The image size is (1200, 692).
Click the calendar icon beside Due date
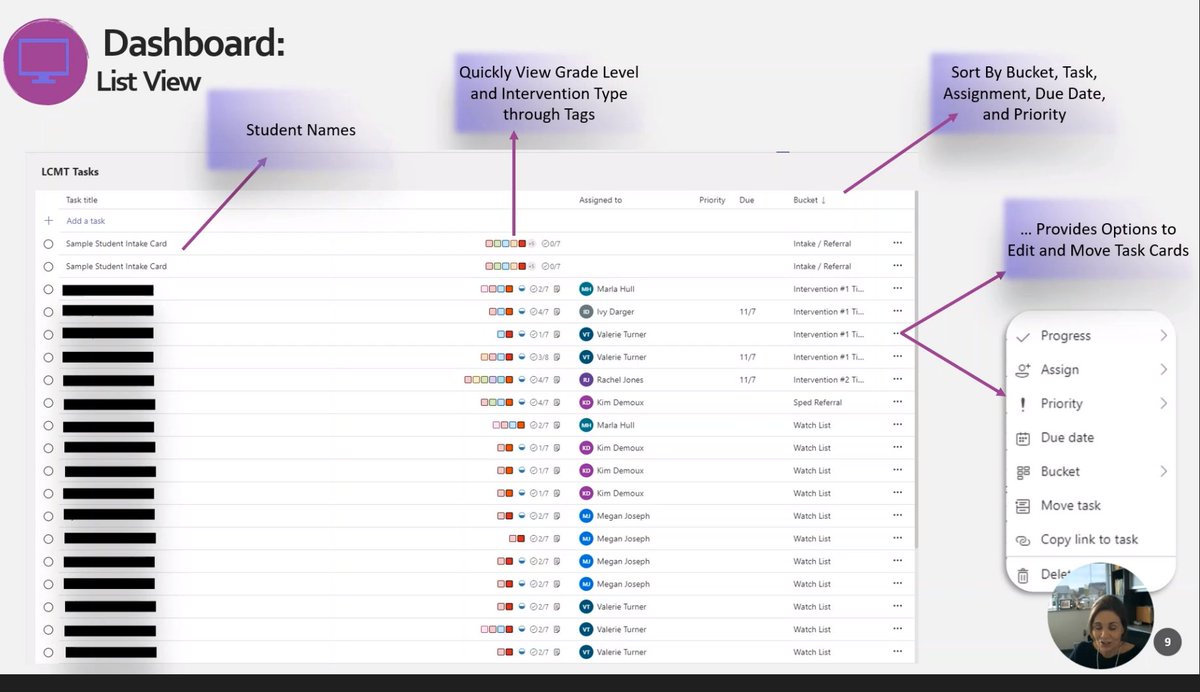pyautogui.click(x=1022, y=438)
